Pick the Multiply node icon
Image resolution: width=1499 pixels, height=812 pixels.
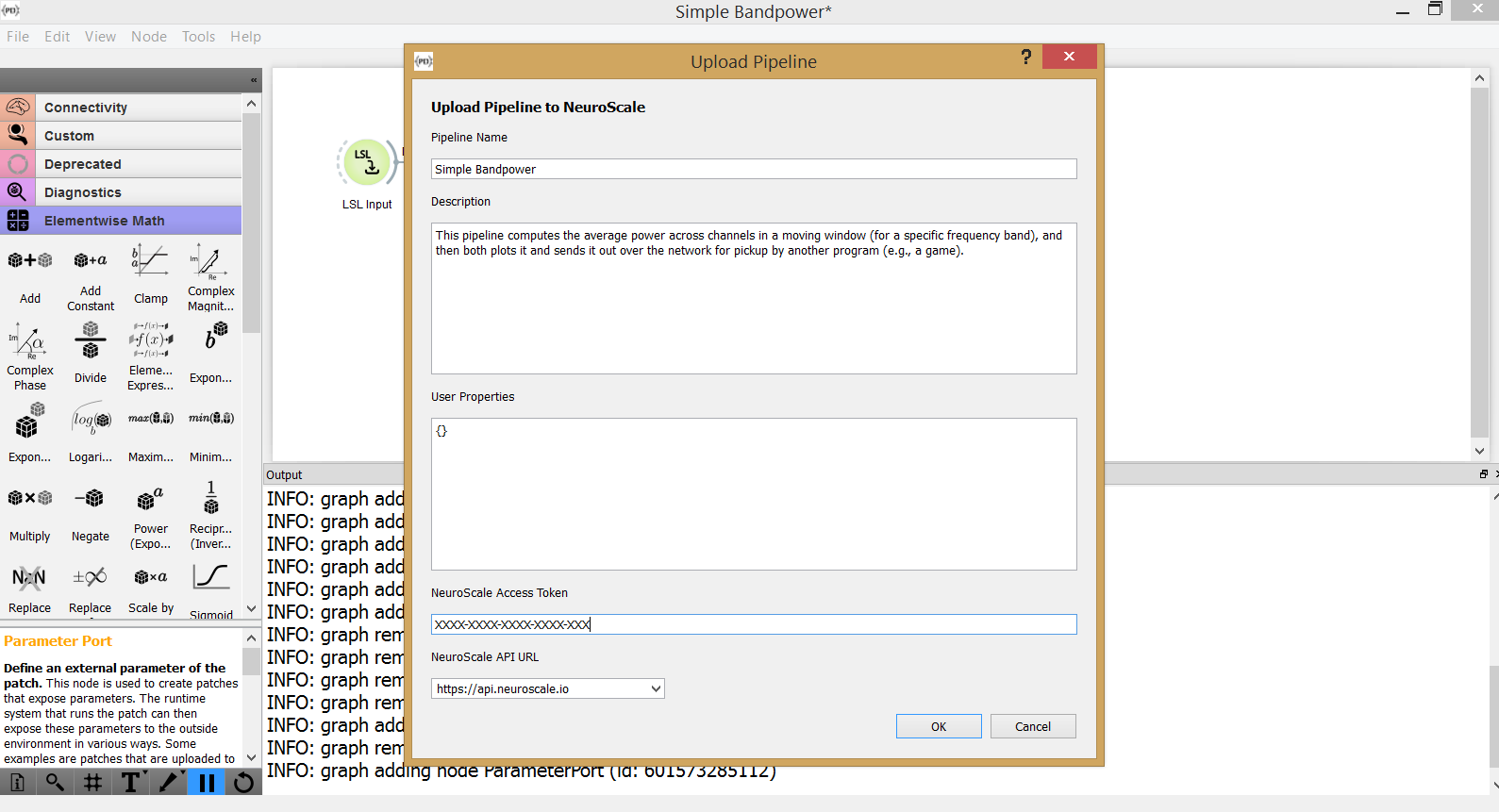pyautogui.click(x=30, y=498)
